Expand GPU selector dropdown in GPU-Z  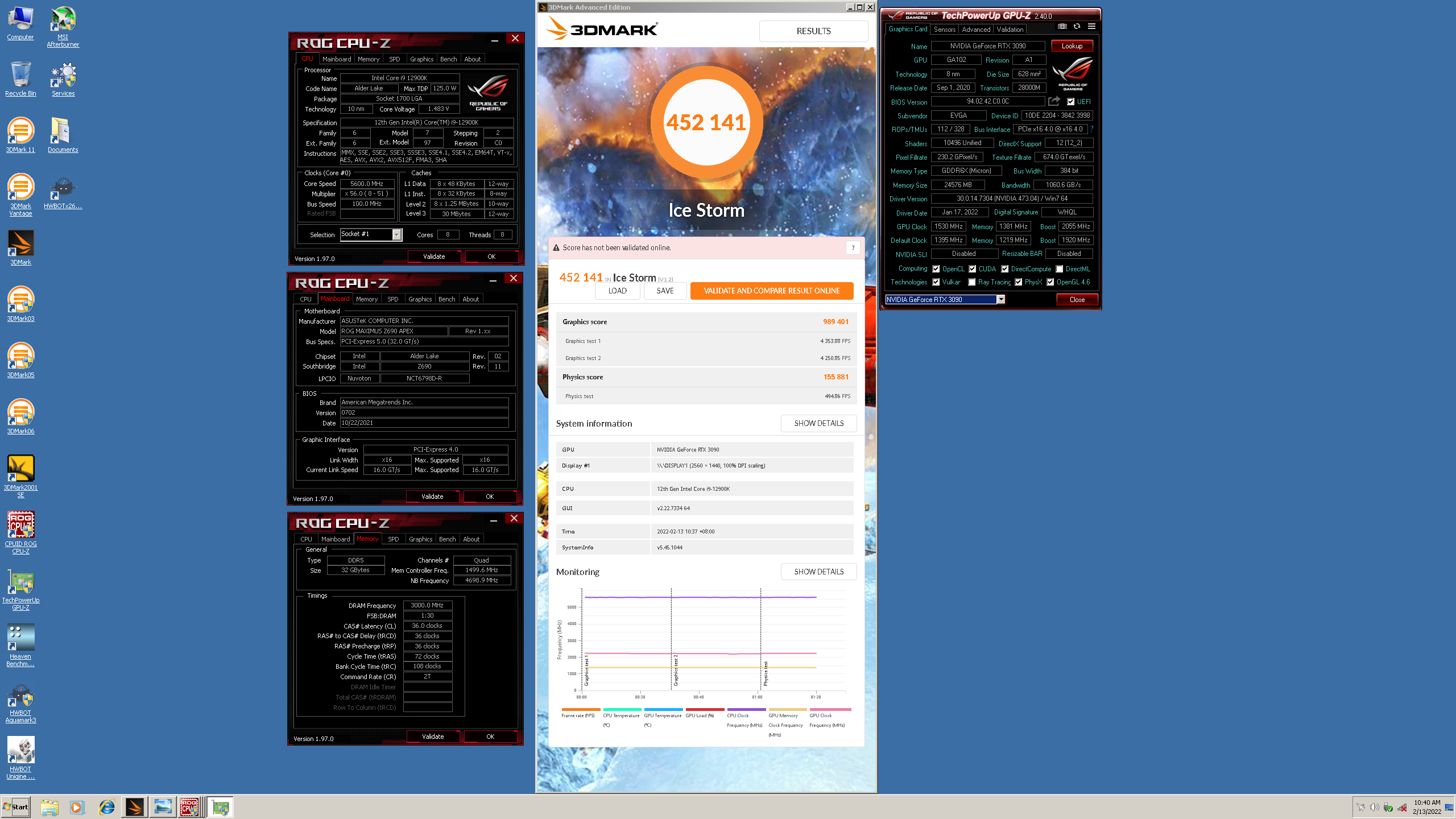[1001, 299]
